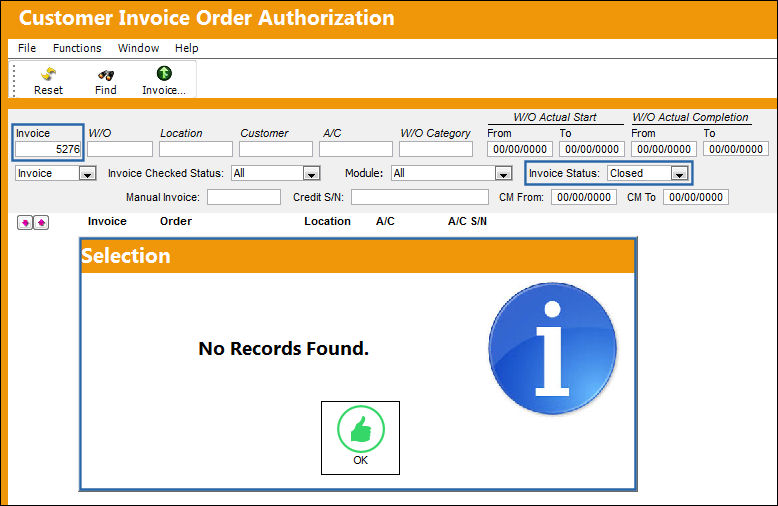Click the CM To date field
Screen dimensions: 778x506
pyautogui.click(x=696, y=197)
